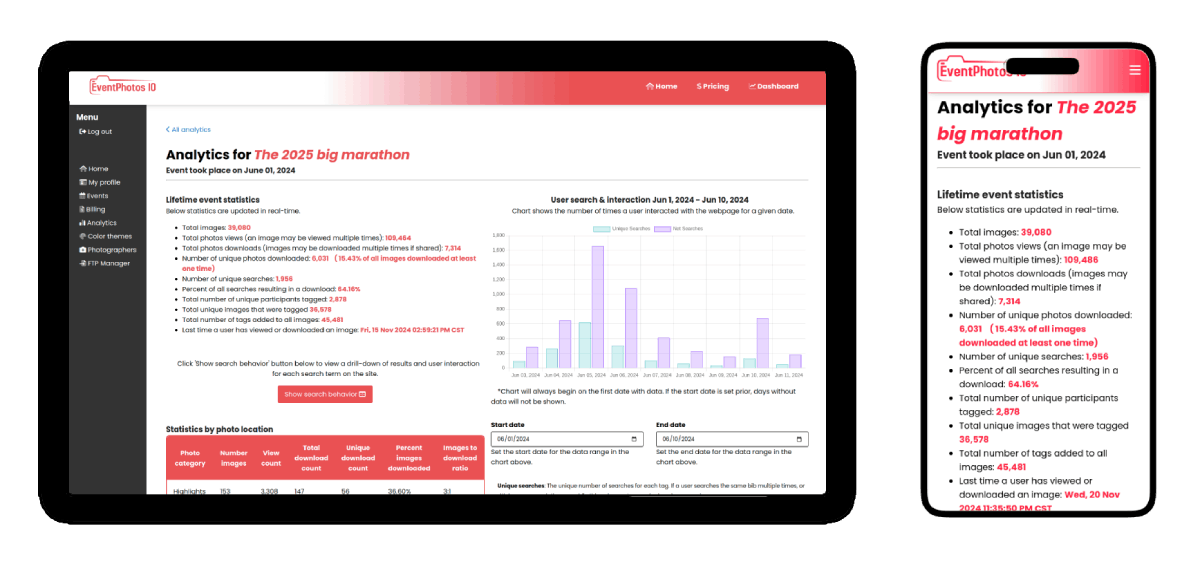
Task: Select the Analytics bar-chart sidebar icon
Action: (x=82, y=223)
